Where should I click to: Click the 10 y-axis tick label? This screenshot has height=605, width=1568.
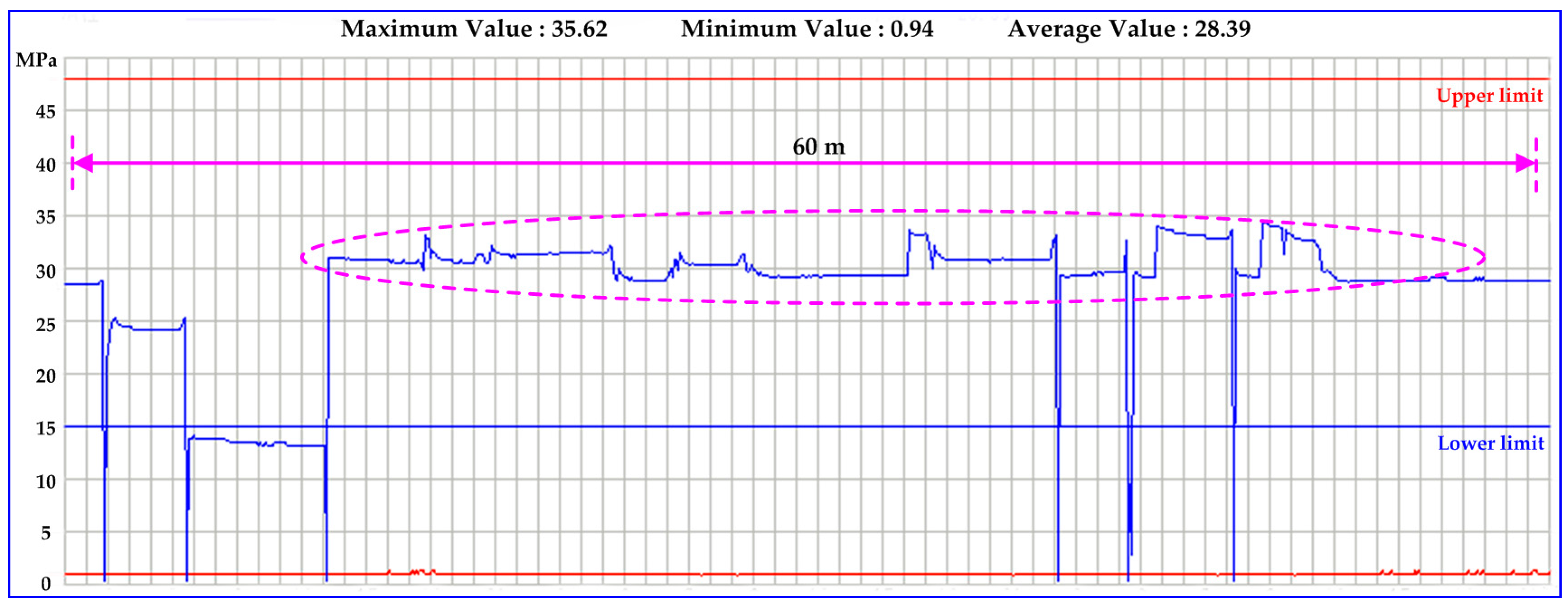(x=46, y=482)
